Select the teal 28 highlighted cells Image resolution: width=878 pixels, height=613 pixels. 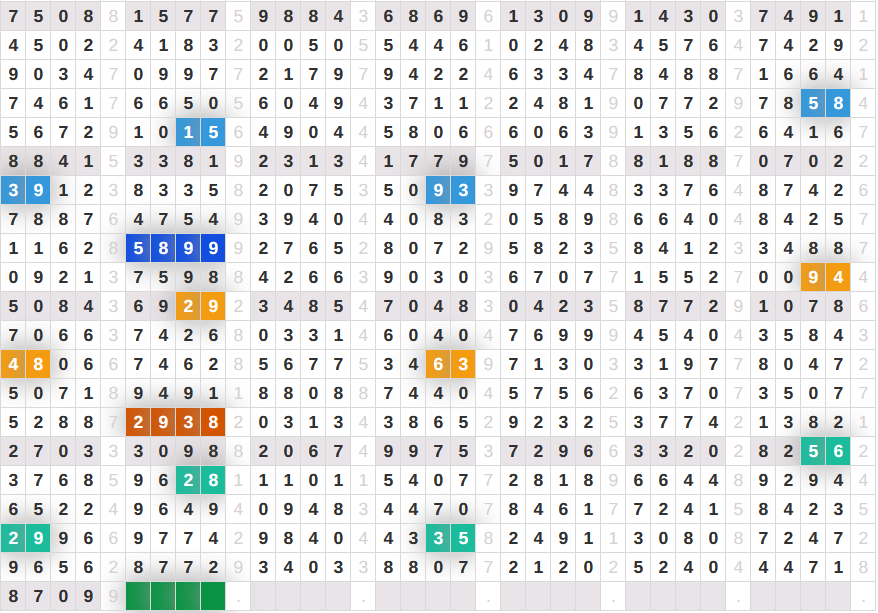200,480
